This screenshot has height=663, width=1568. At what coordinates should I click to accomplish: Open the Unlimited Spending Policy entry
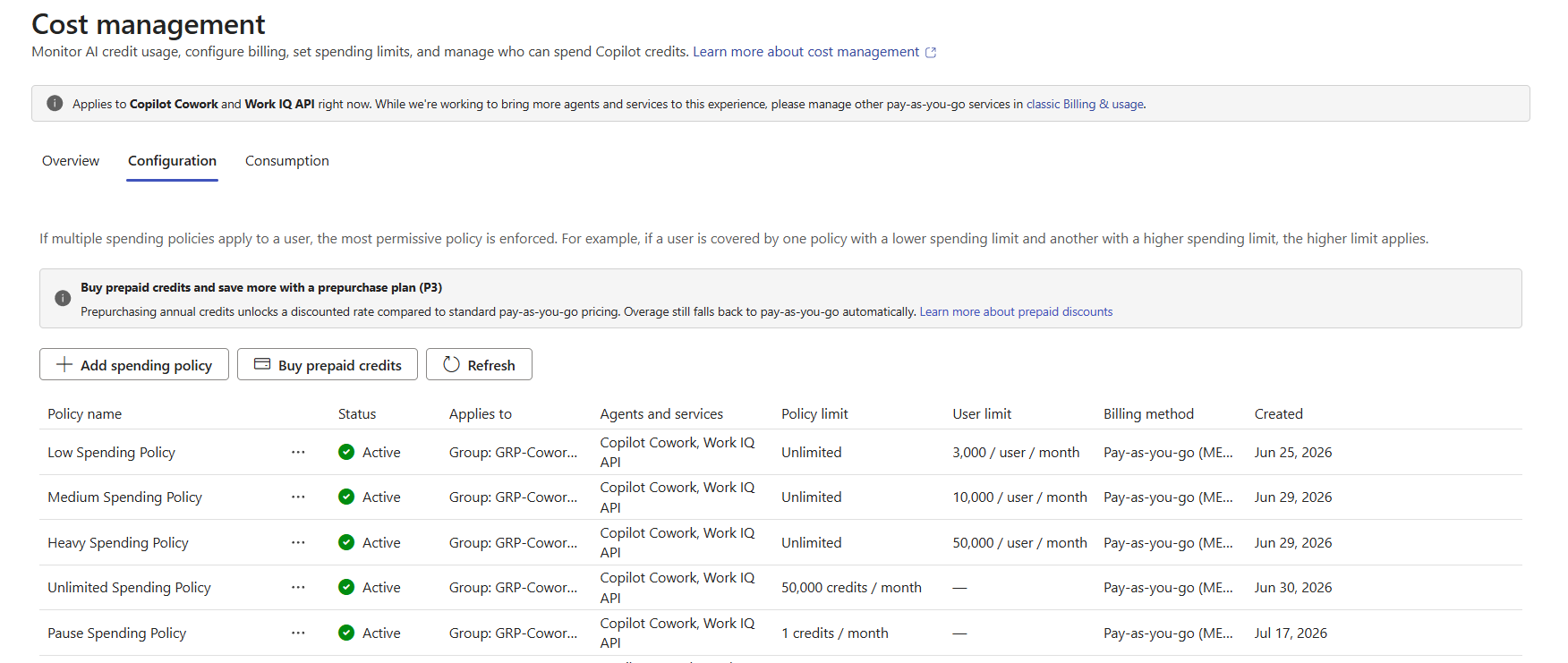(129, 587)
